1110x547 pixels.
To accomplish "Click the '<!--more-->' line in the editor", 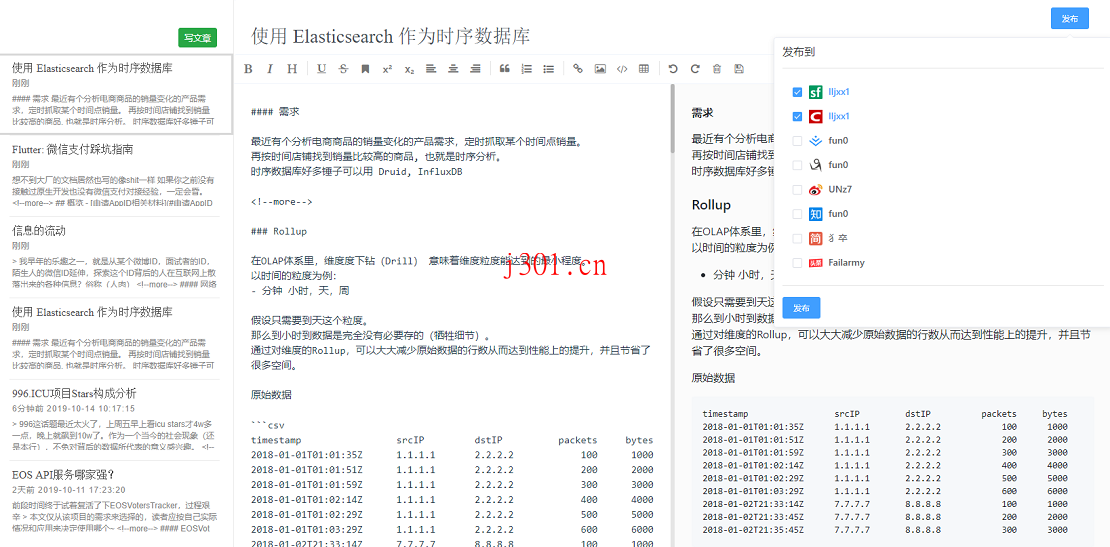I will (x=282, y=202).
